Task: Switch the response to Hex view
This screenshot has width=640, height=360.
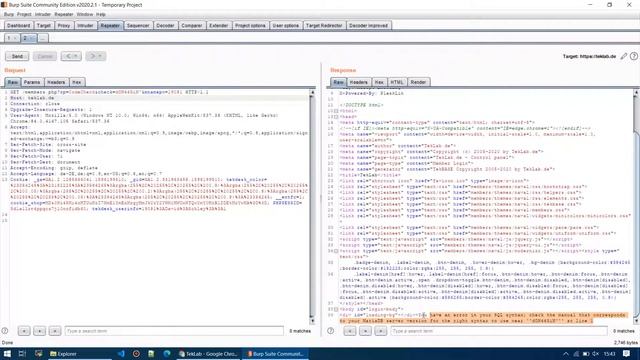Action: (379, 82)
